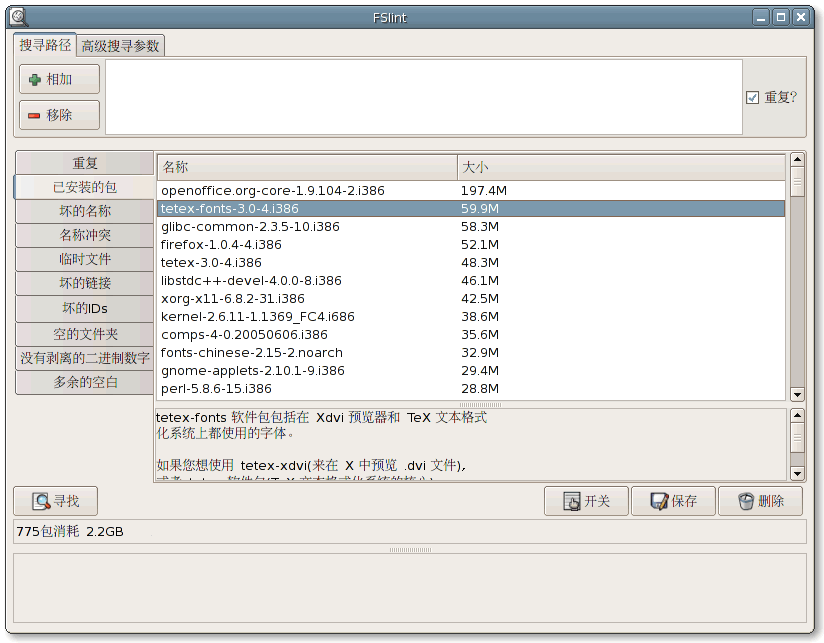Click the magnifier Find (寻找) icon
824x643 pixels.
40,501
